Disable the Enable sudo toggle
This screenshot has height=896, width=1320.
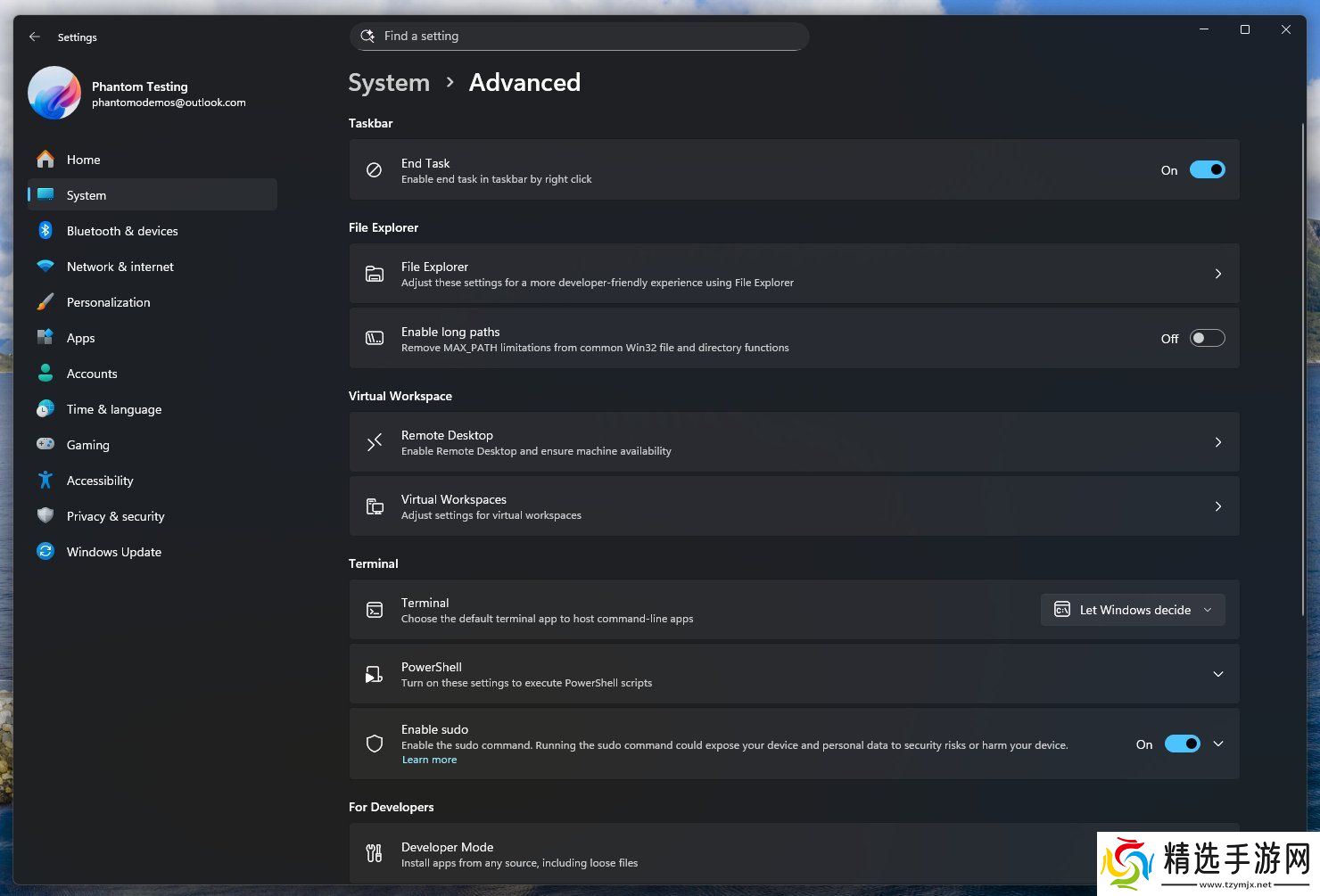point(1182,744)
